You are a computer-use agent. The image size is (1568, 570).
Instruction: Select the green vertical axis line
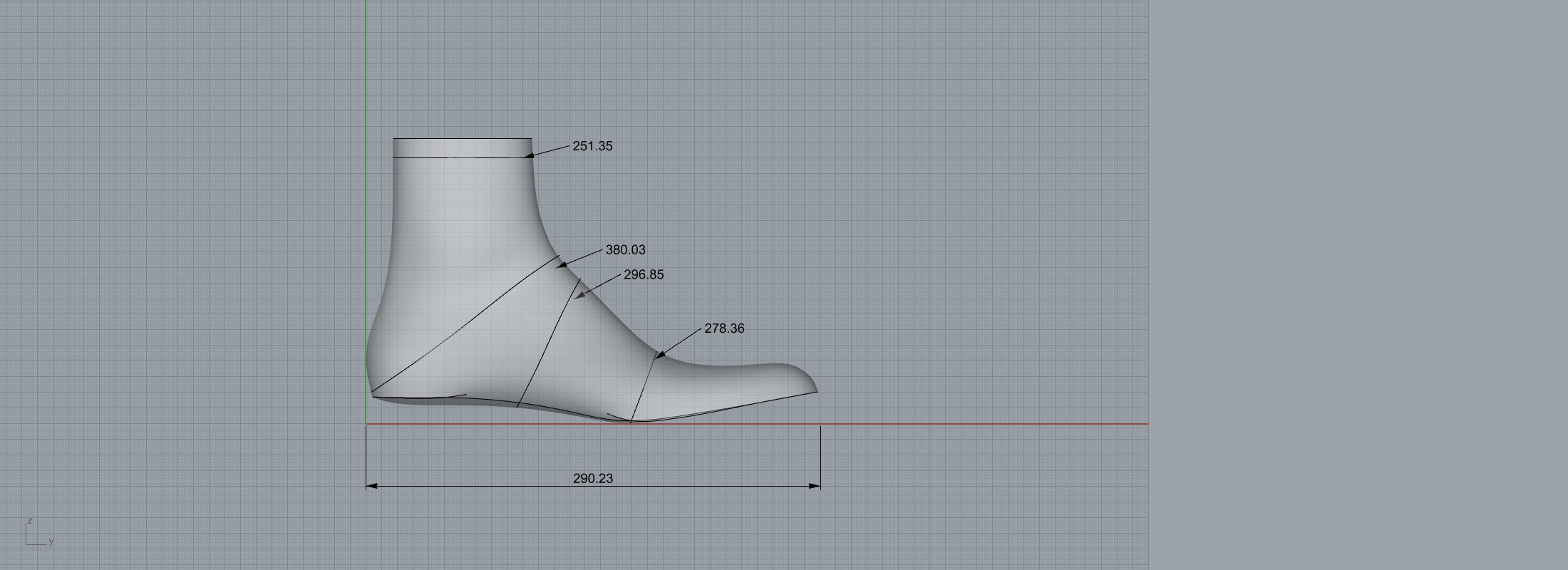tap(366, 71)
